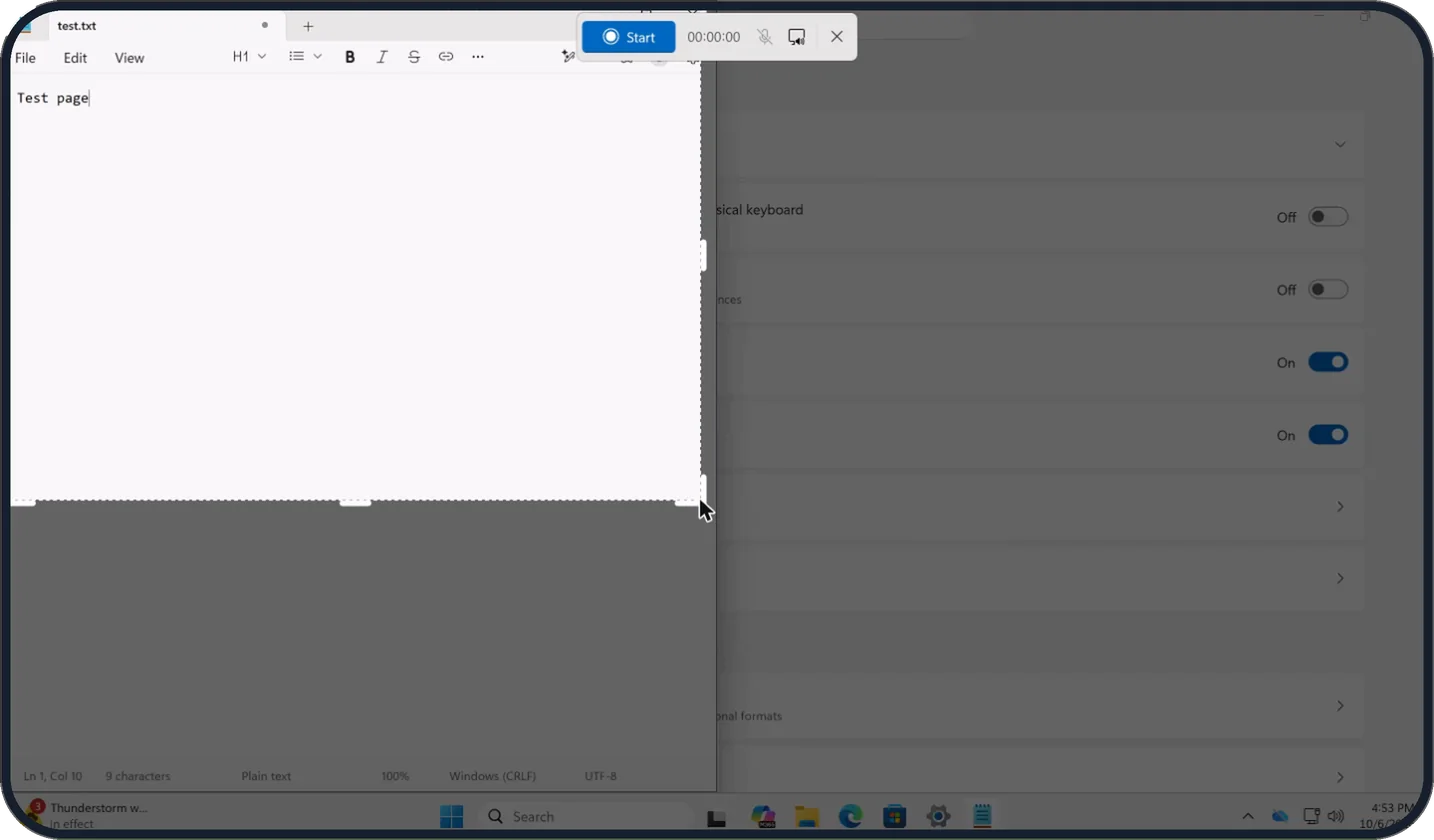Click 'UTF-8' encoding in the status bar

point(601,776)
